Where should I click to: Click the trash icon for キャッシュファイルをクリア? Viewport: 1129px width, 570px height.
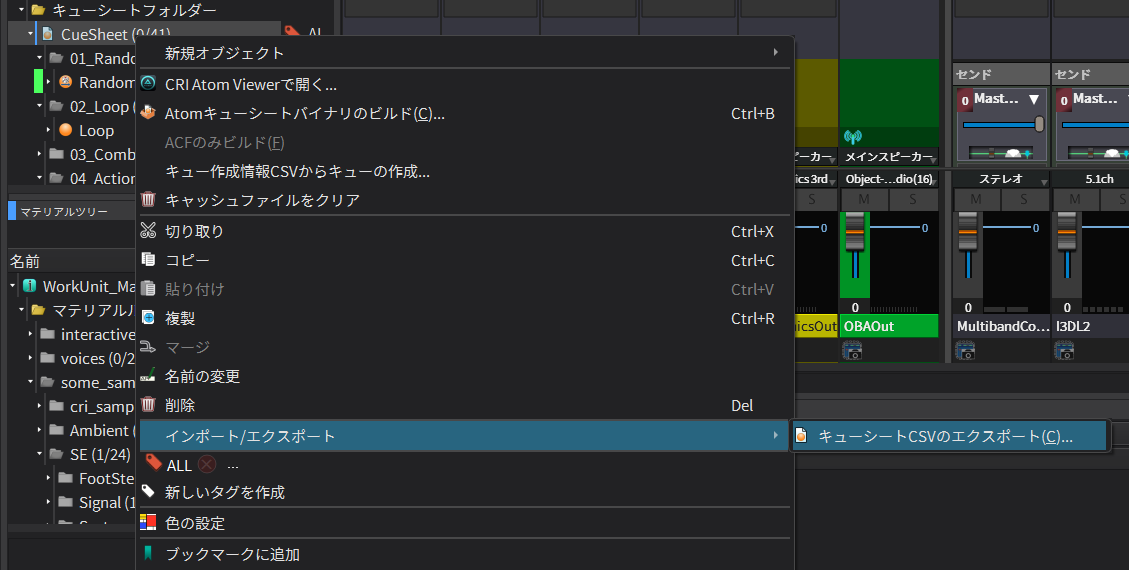click(148, 199)
